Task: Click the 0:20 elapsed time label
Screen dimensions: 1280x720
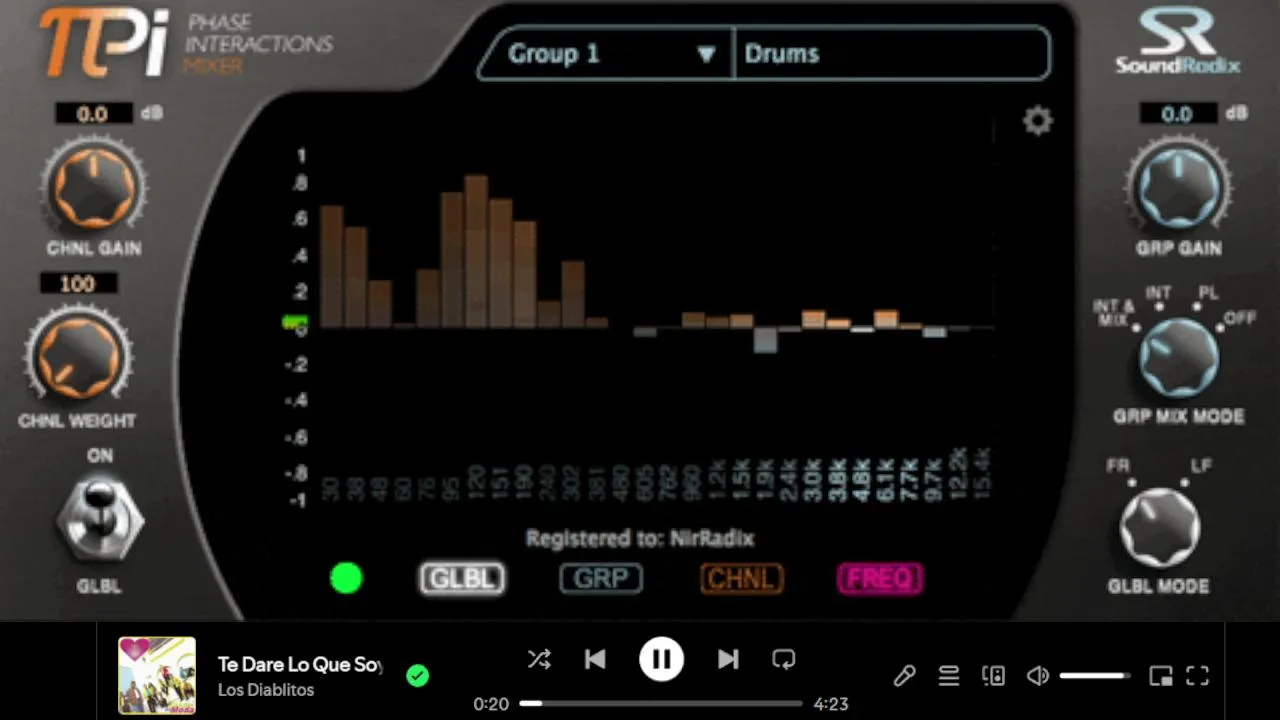Action: [x=491, y=704]
